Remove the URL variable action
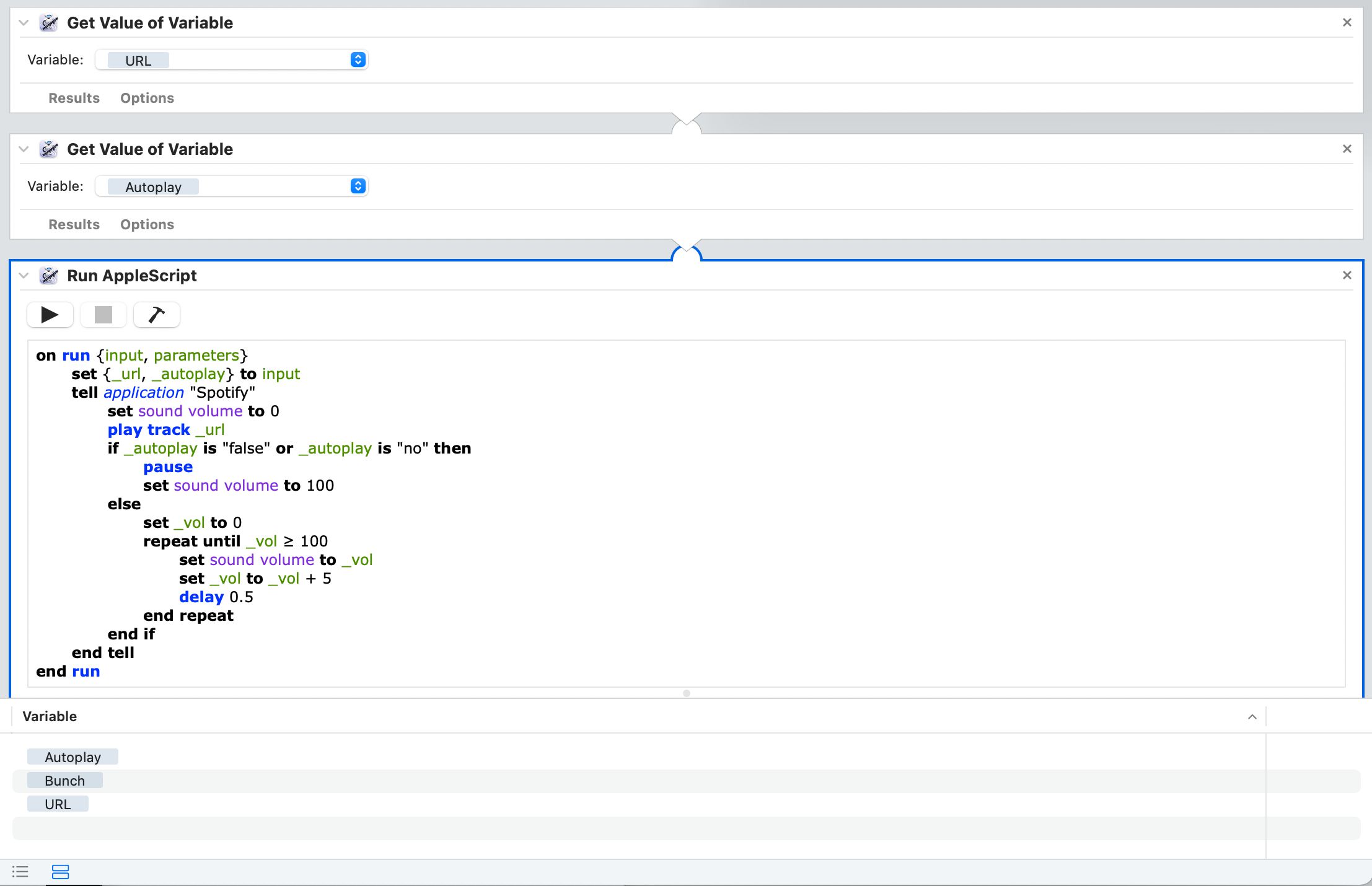This screenshot has width=1372, height=886. (1347, 22)
